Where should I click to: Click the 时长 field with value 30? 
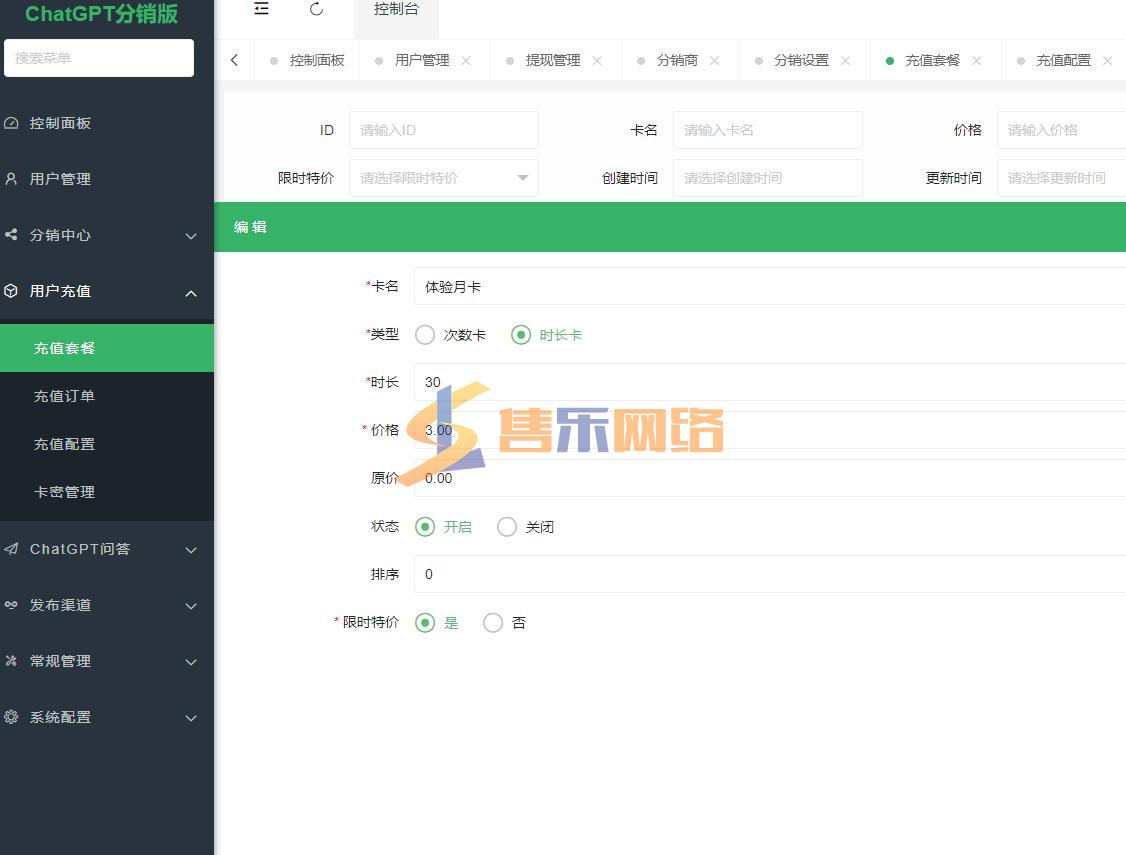[x=770, y=382]
